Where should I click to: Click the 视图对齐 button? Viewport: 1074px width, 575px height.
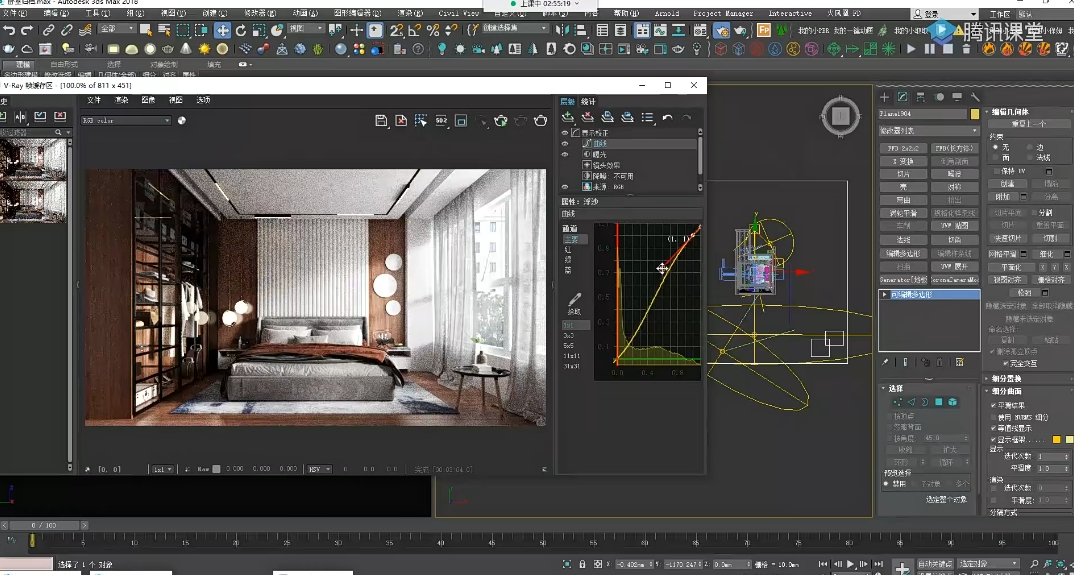pyautogui.click(x=1008, y=280)
